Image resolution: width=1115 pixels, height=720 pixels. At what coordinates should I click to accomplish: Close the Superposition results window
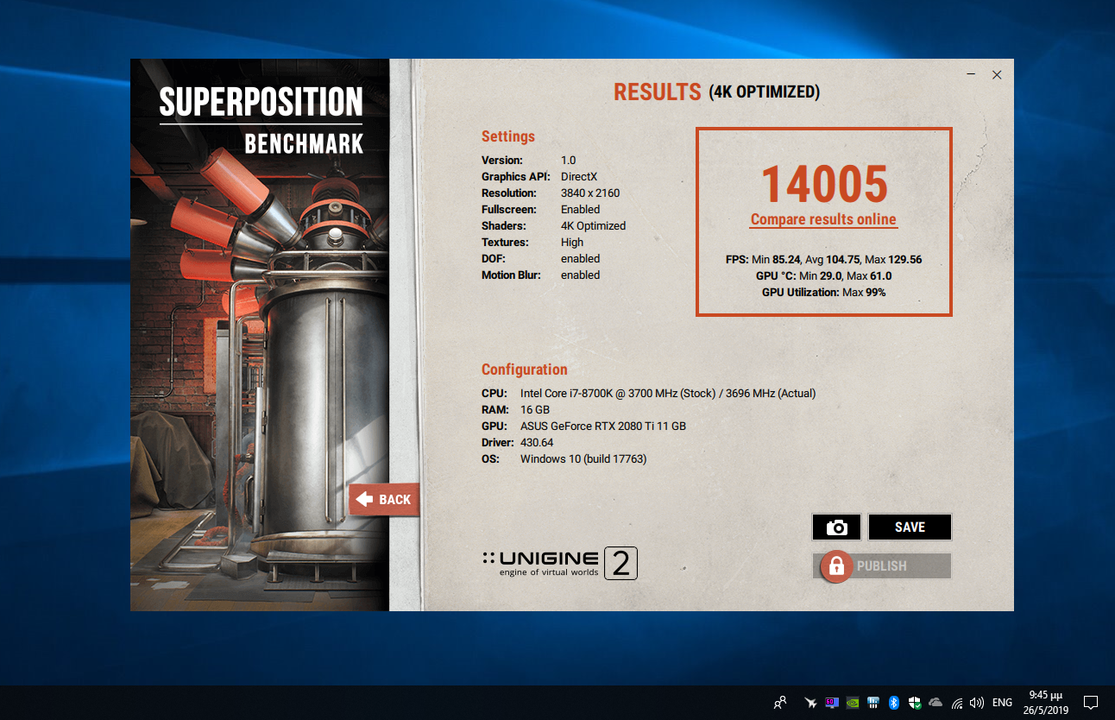(x=996, y=75)
